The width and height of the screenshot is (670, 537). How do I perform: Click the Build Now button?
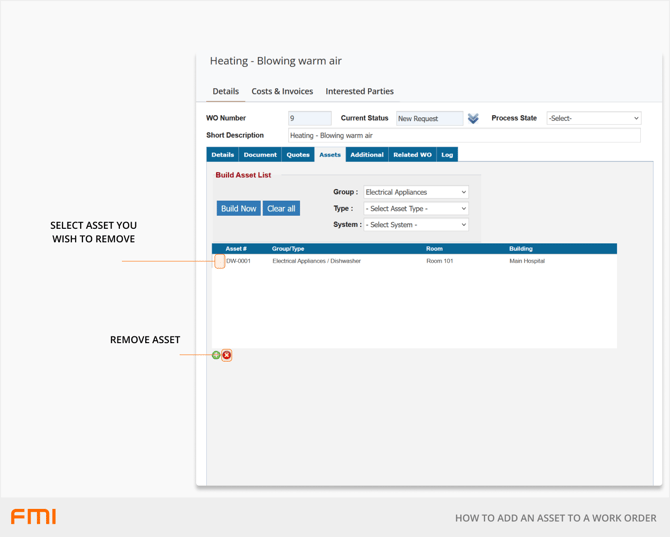coord(238,208)
